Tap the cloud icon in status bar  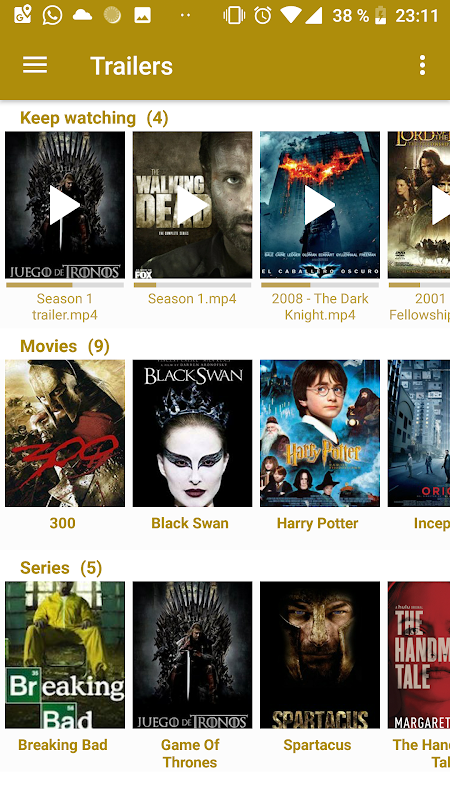point(82,15)
